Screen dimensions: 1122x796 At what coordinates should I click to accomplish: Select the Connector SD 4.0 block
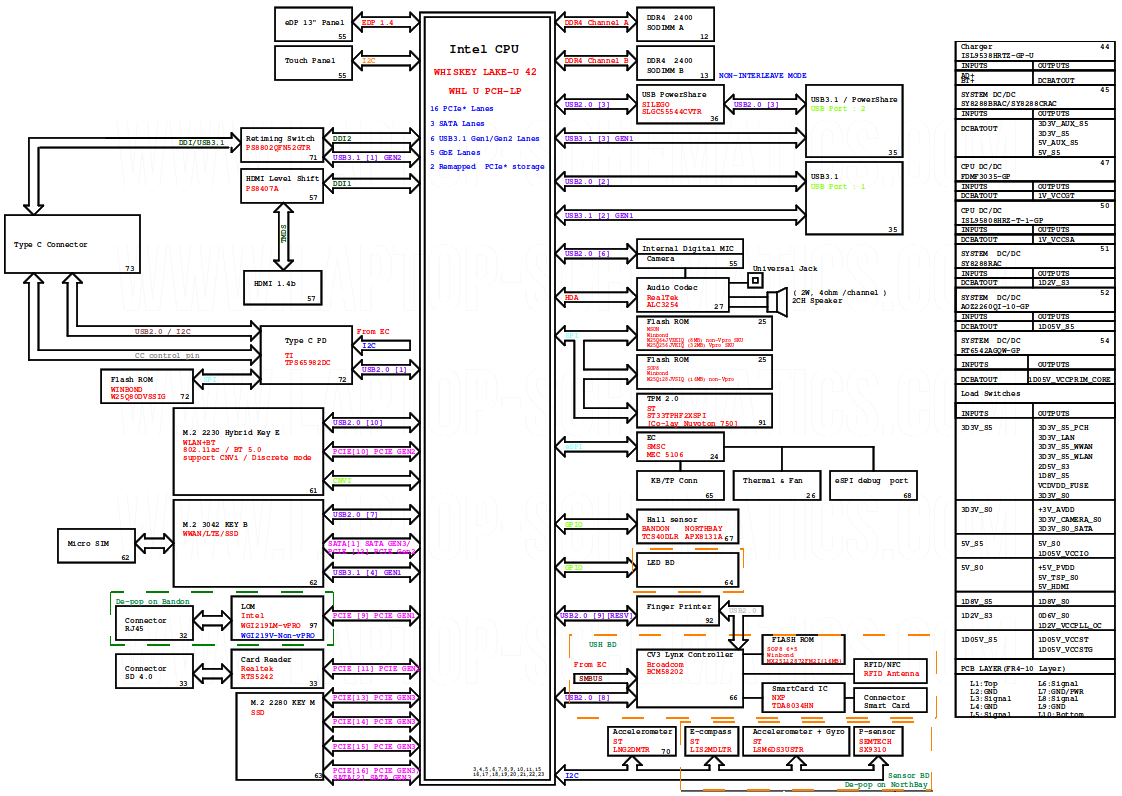point(155,671)
